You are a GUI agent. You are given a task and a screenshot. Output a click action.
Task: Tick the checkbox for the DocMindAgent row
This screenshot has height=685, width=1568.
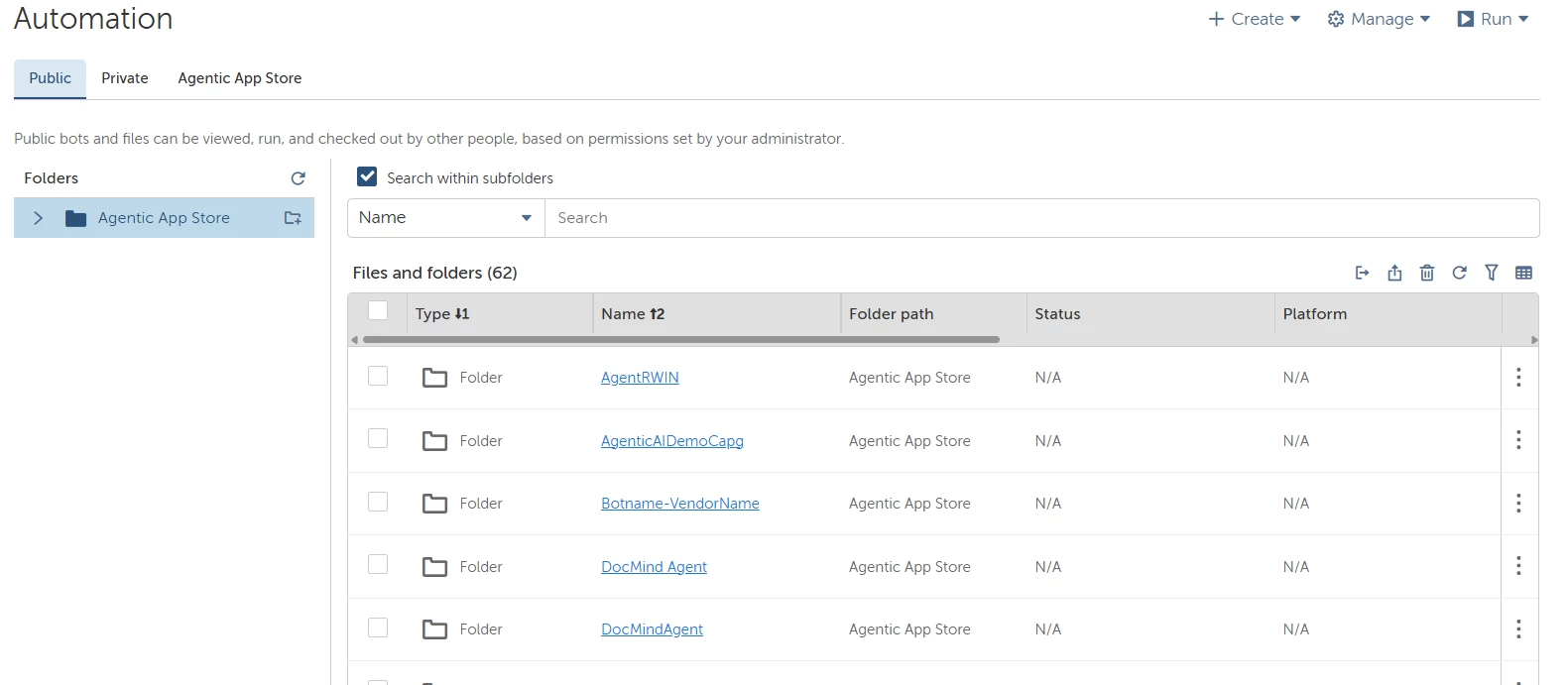pyautogui.click(x=378, y=628)
